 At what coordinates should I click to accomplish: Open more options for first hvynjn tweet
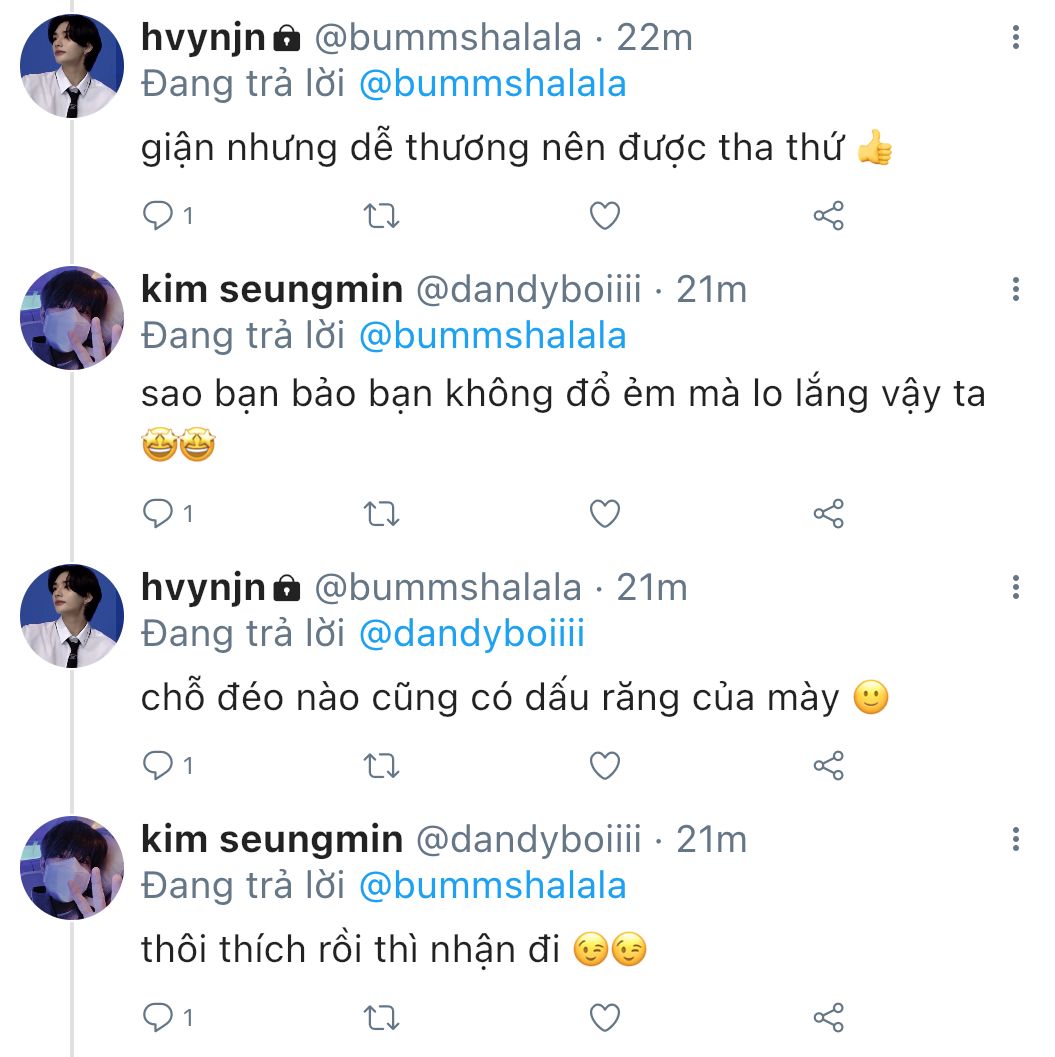pyautogui.click(x=1016, y=39)
